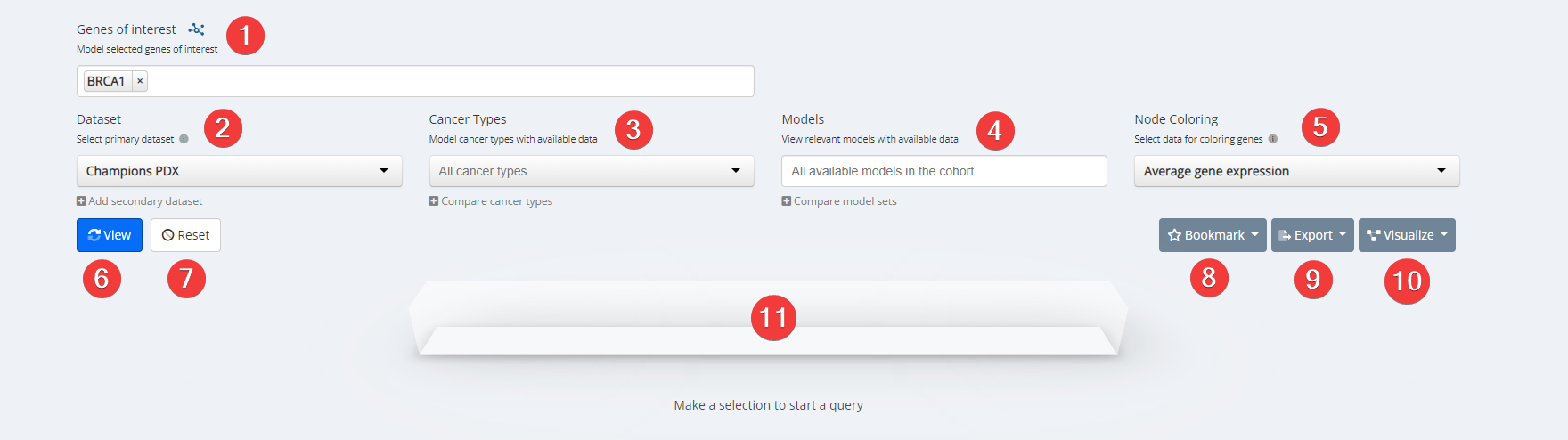This screenshot has width=1568, height=440.
Task: Open the Bookmark dropdown menu
Action: [x=1213, y=235]
